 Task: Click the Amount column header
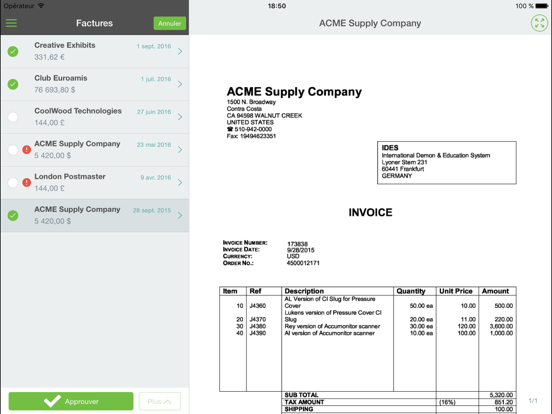pyautogui.click(x=495, y=291)
